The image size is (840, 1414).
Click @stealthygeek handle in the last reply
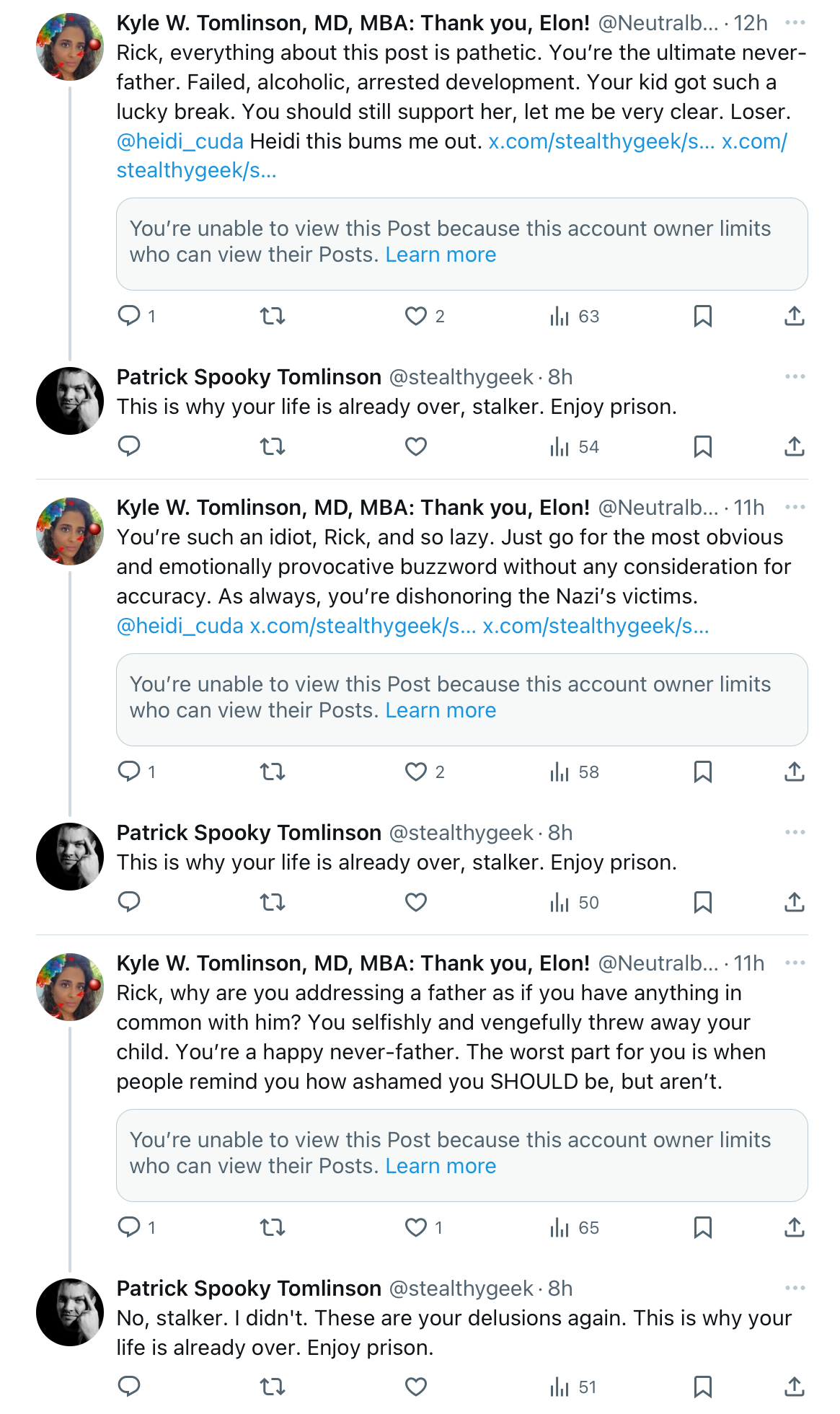tap(461, 1288)
